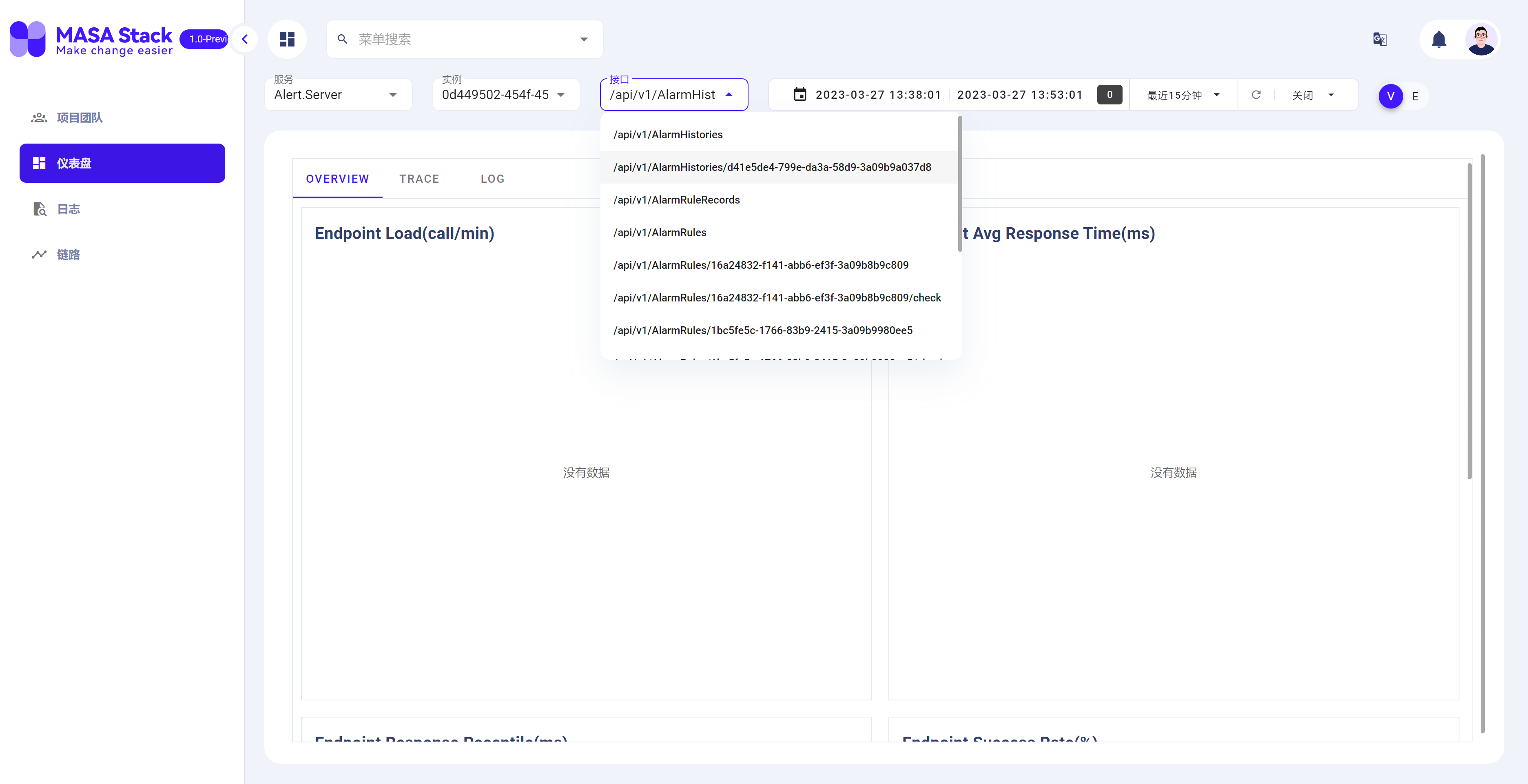1528x784 pixels.
Task: Click the user avatar in the top right
Action: pyautogui.click(x=1481, y=39)
